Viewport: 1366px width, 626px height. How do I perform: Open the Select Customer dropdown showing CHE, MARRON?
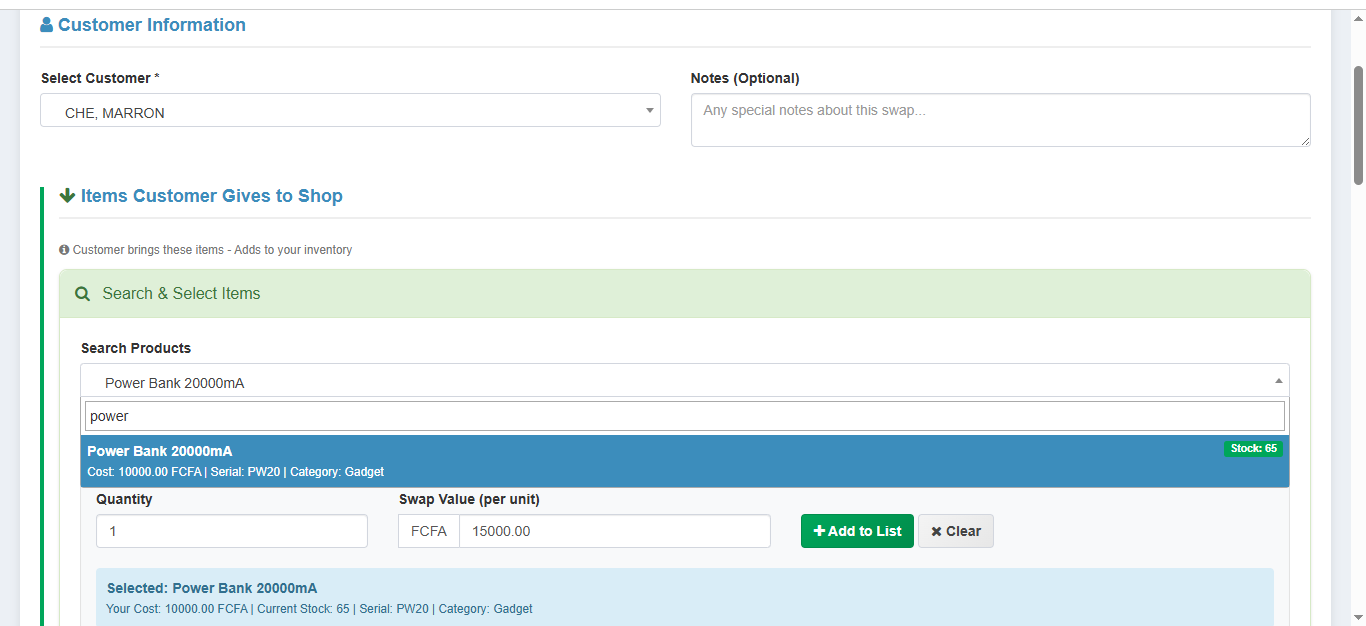[350, 110]
